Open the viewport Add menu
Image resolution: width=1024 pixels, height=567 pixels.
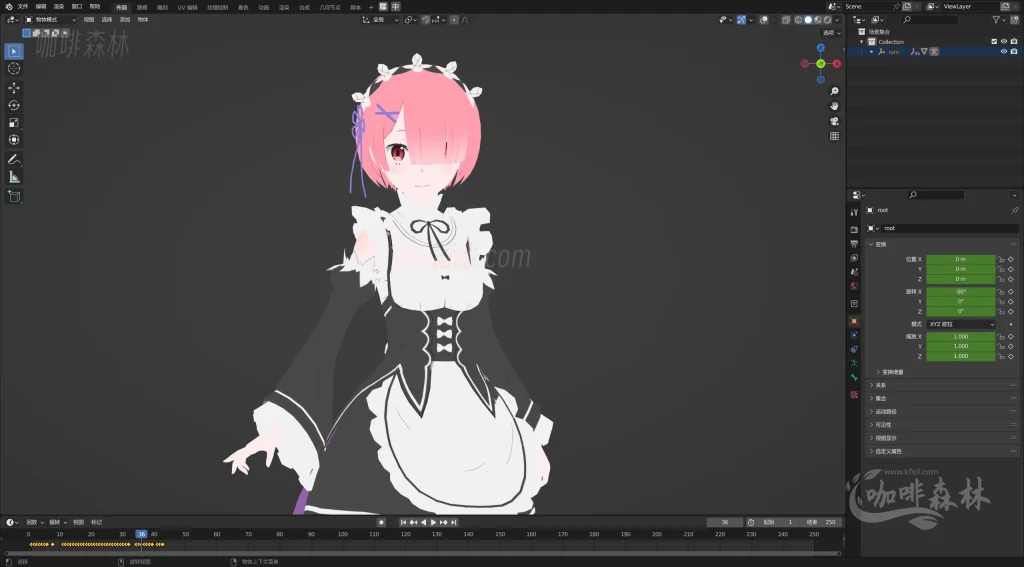click(125, 20)
